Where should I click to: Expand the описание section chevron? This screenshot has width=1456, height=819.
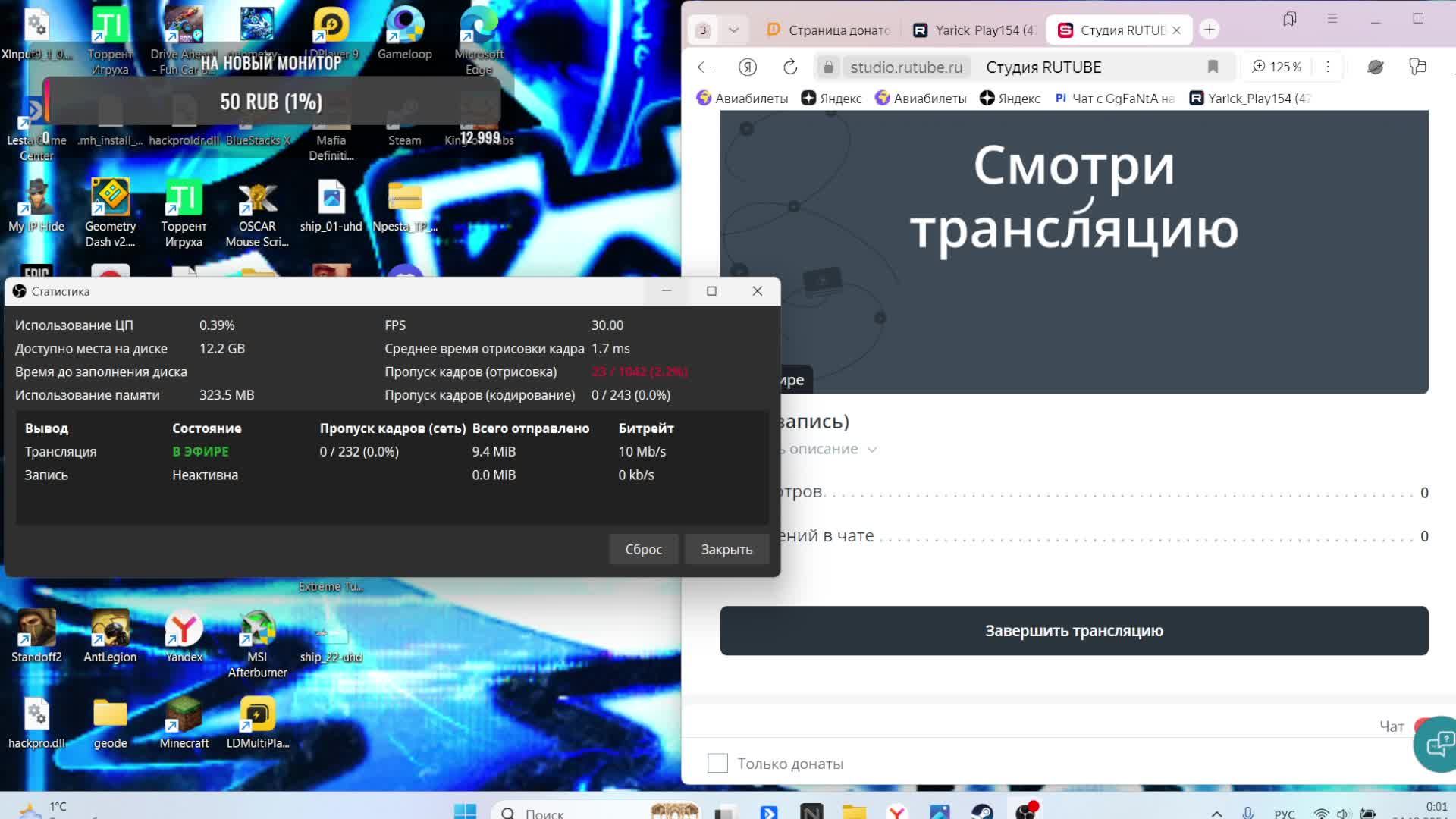871,449
